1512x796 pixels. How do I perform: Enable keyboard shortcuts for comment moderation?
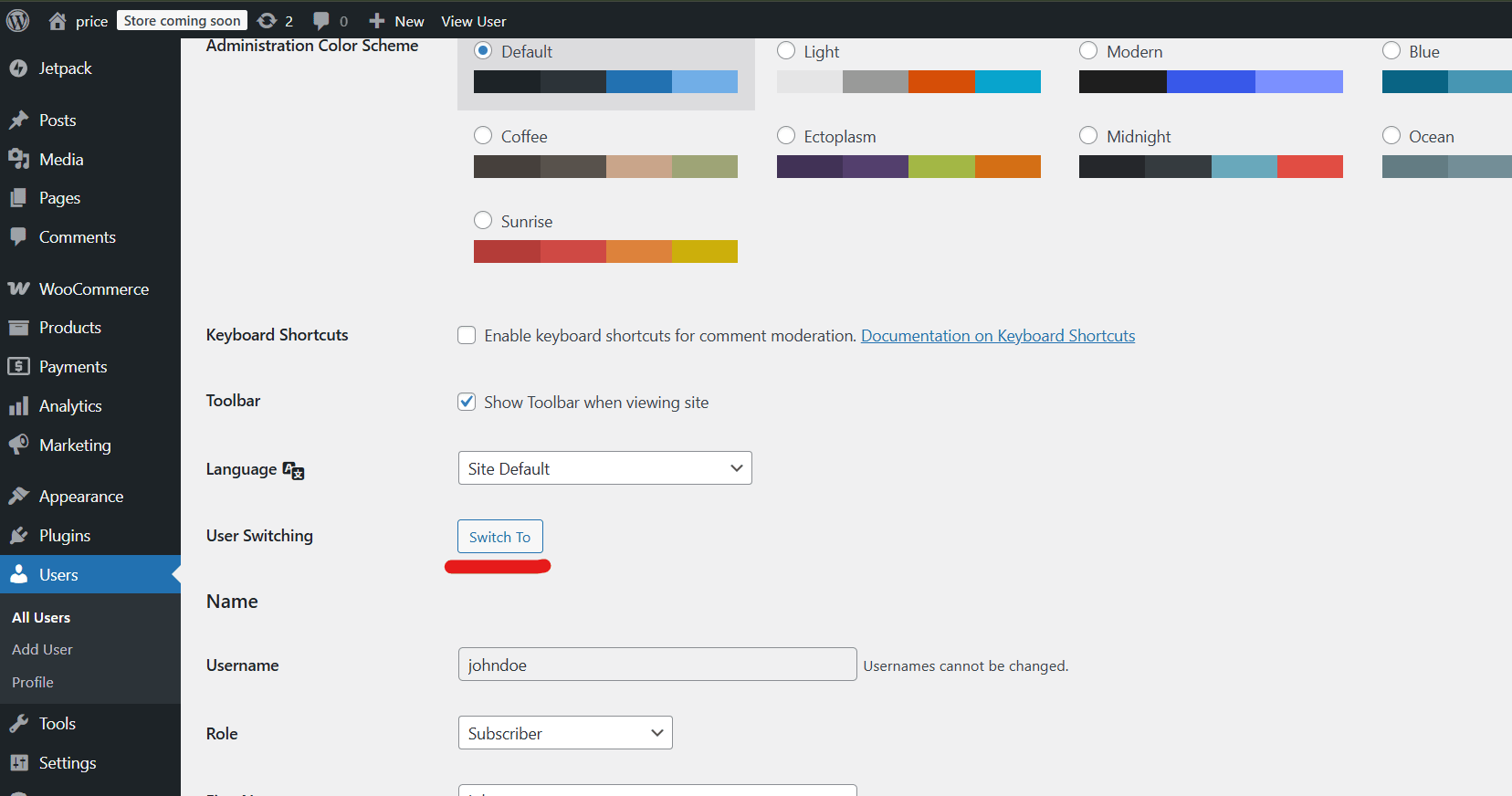(467, 336)
